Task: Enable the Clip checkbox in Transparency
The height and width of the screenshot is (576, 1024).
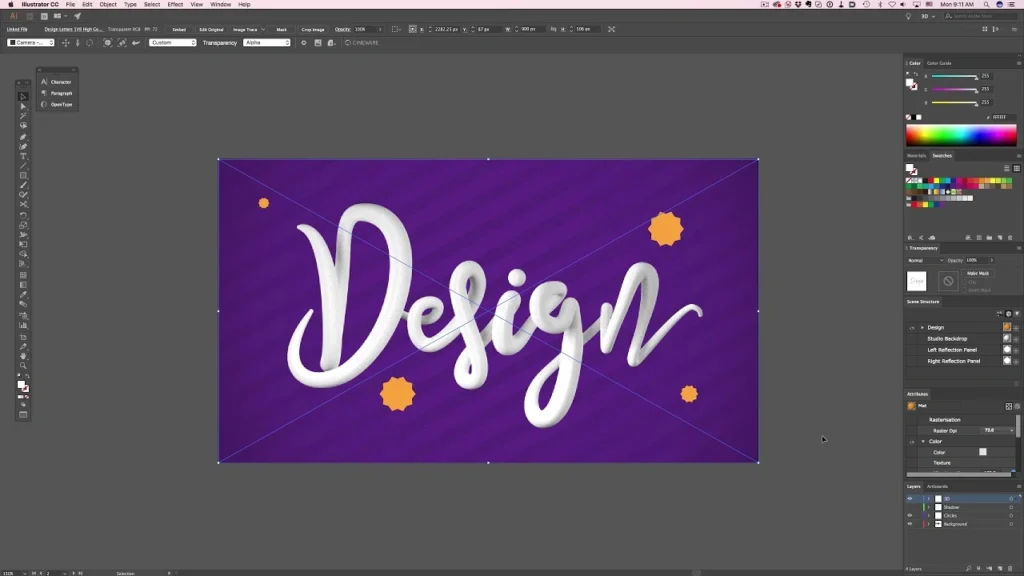Action: coord(965,281)
